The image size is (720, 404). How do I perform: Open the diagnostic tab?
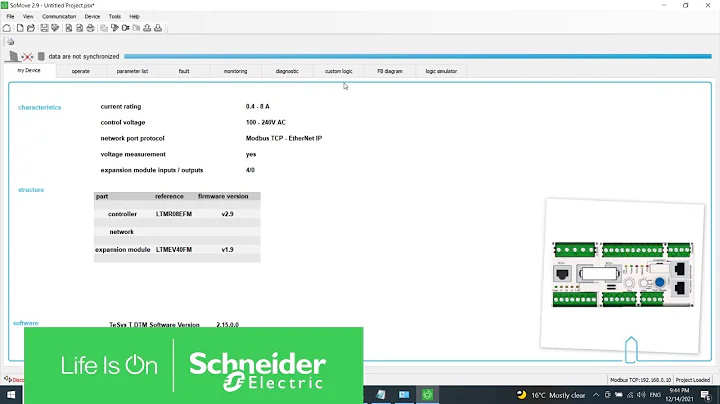287,71
